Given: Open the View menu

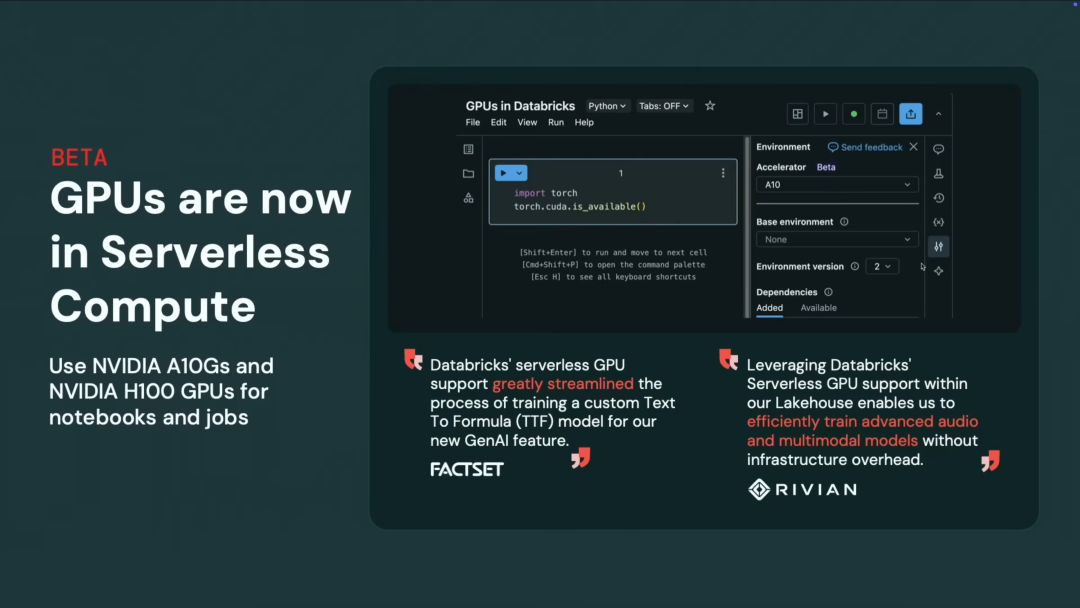Looking at the screenshot, I should 527,123.
